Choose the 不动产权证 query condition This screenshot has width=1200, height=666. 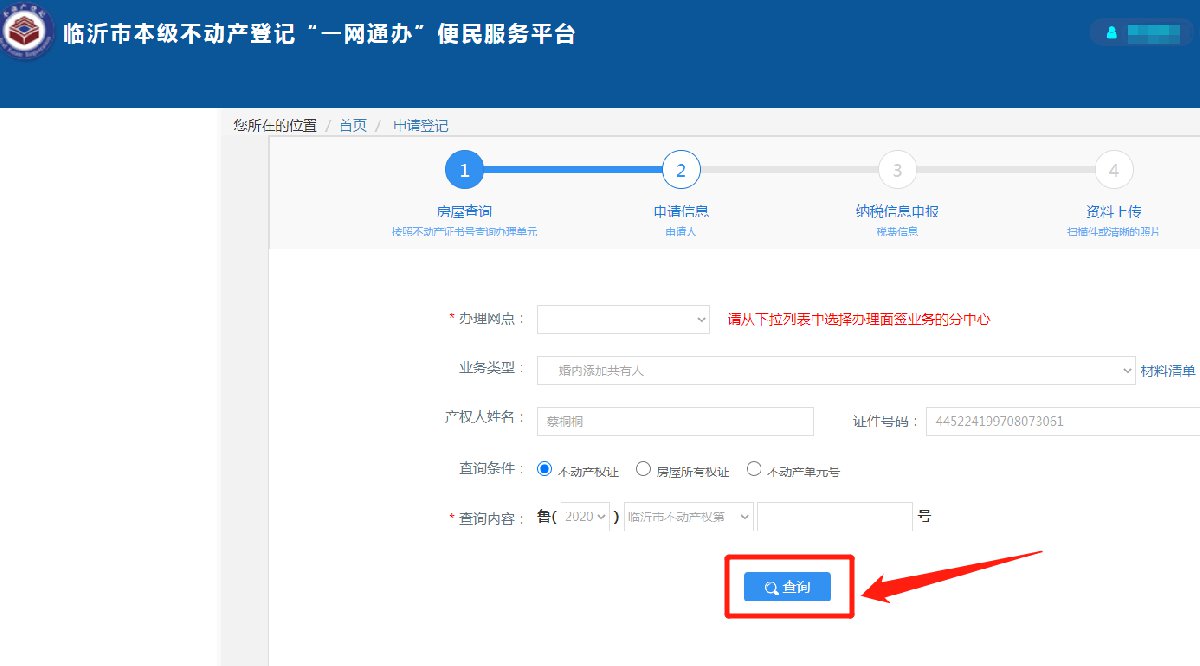545,469
